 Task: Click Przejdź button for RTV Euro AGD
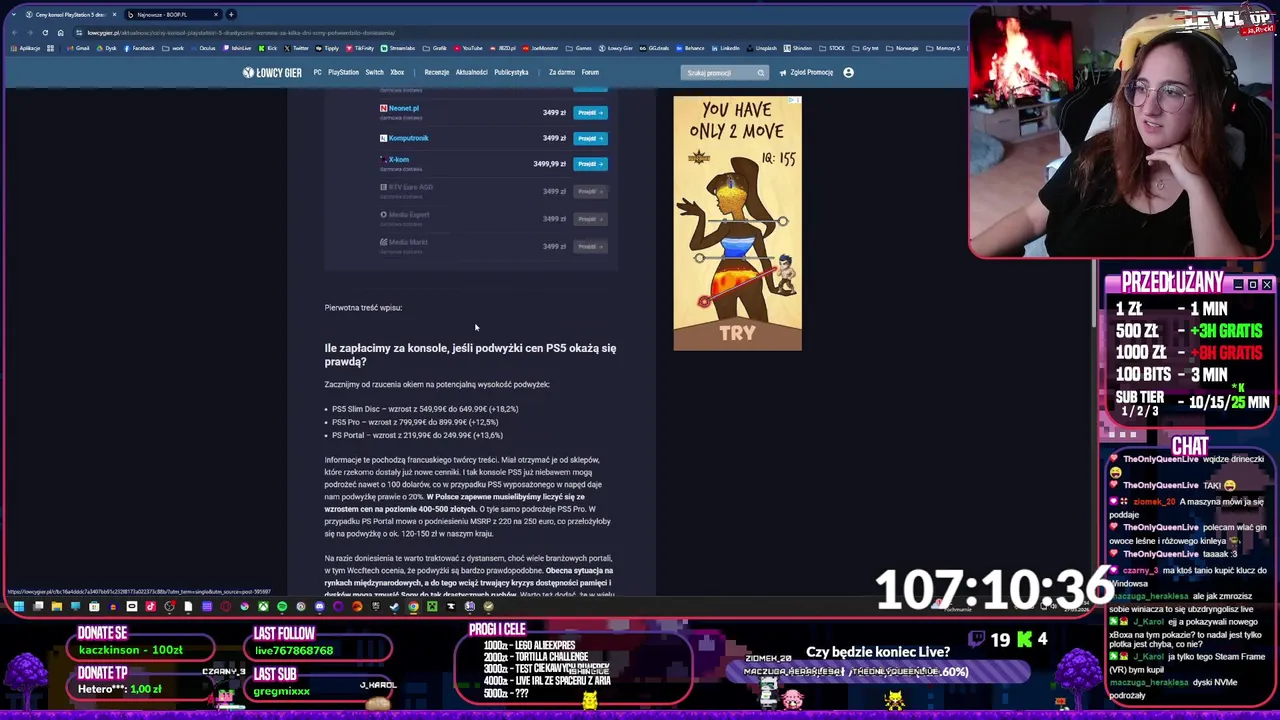pos(590,191)
